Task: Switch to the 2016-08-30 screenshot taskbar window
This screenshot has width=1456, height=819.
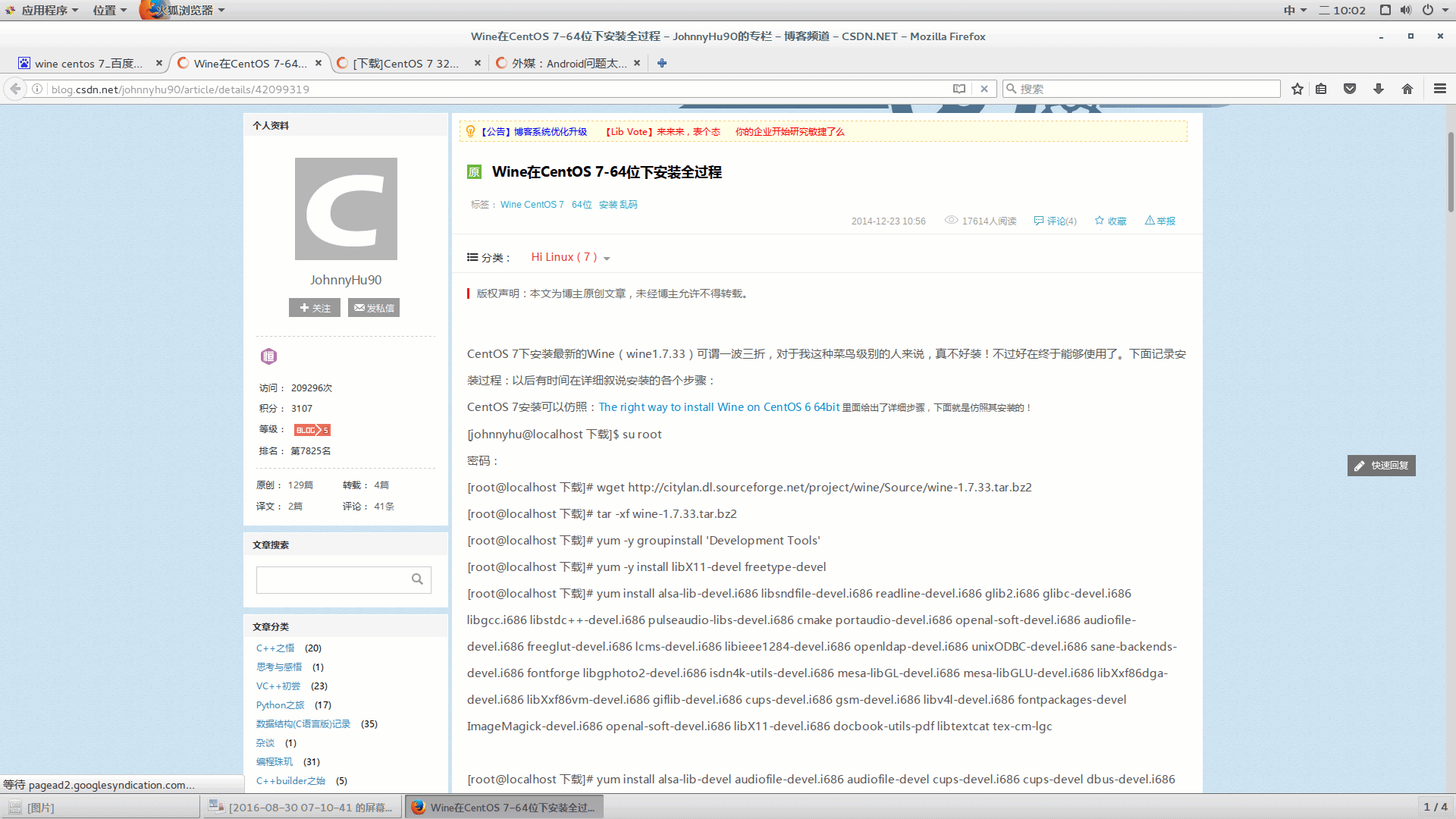Action: (x=301, y=807)
